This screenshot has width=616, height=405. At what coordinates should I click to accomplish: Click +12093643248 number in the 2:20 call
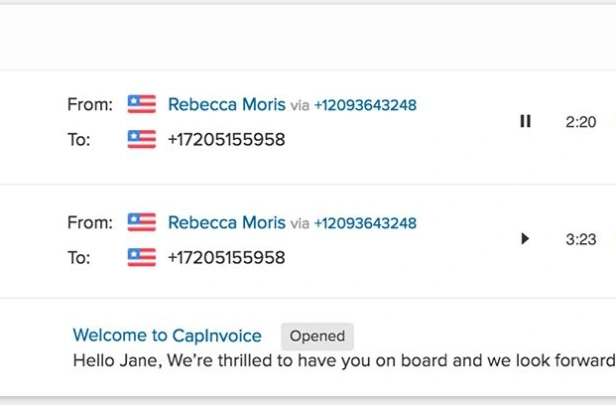point(365,105)
